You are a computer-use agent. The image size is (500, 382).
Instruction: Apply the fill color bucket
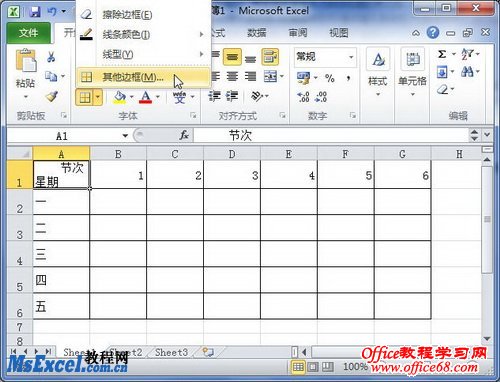coord(119,97)
